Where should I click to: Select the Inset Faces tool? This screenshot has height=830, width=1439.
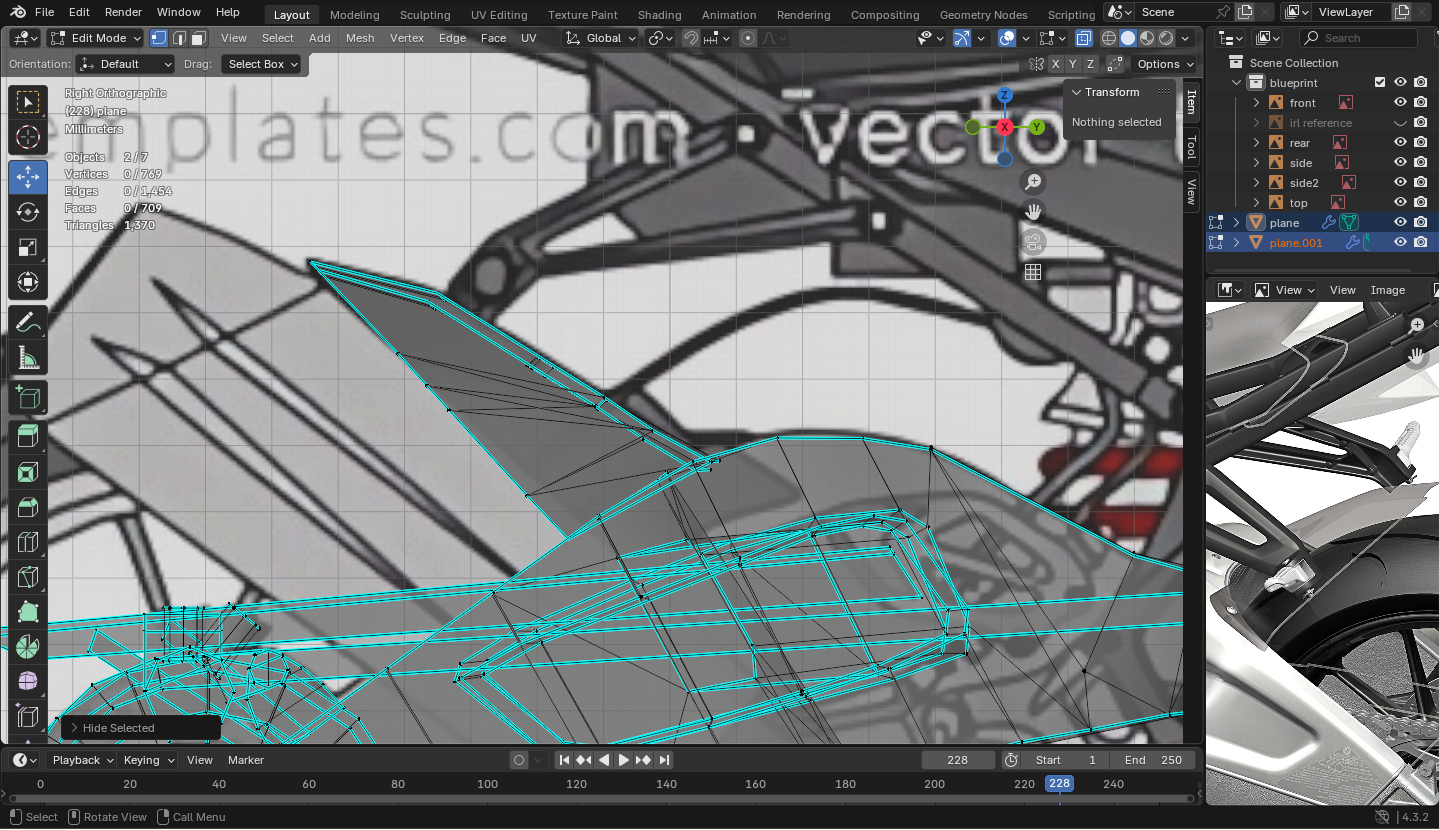pyautogui.click(x=28, y=472)
